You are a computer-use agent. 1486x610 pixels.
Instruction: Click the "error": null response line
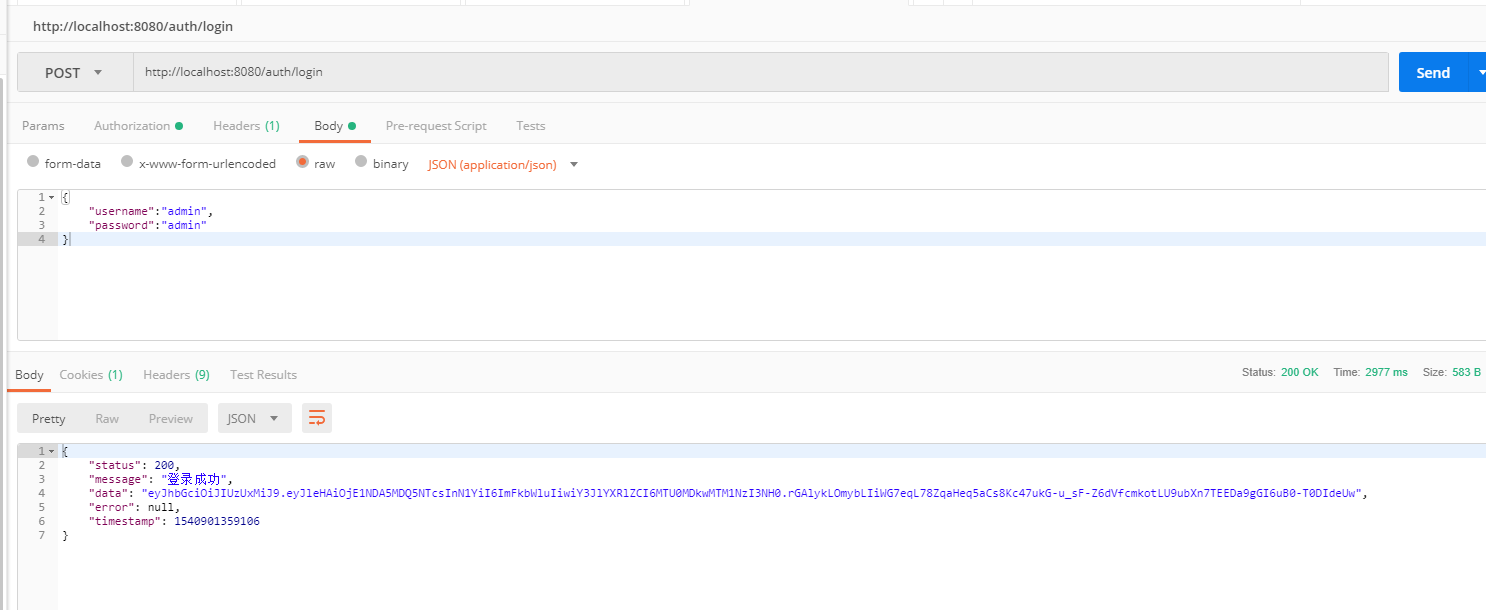(x=135, y=507)
